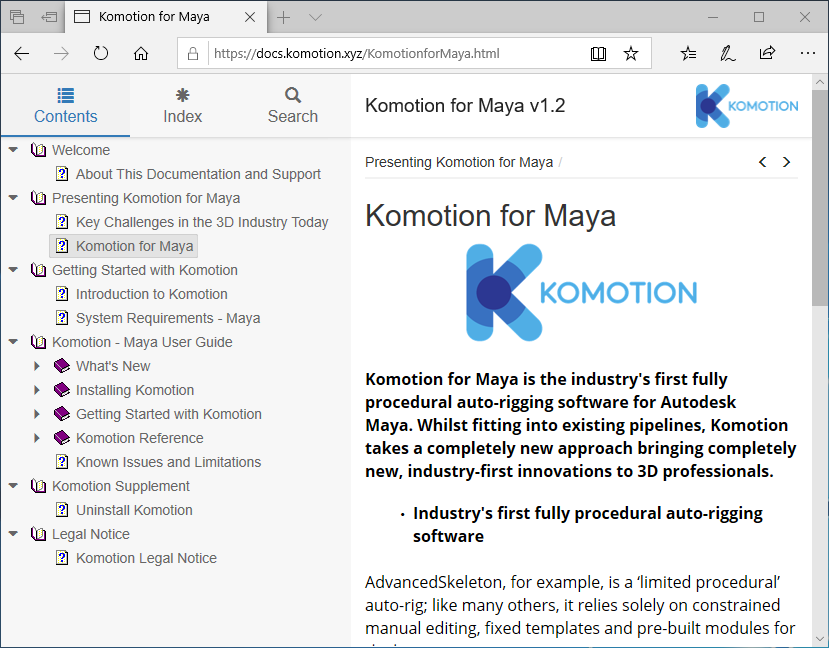Expand Getting Started with Komotion under User Guide

click(37, 414)
